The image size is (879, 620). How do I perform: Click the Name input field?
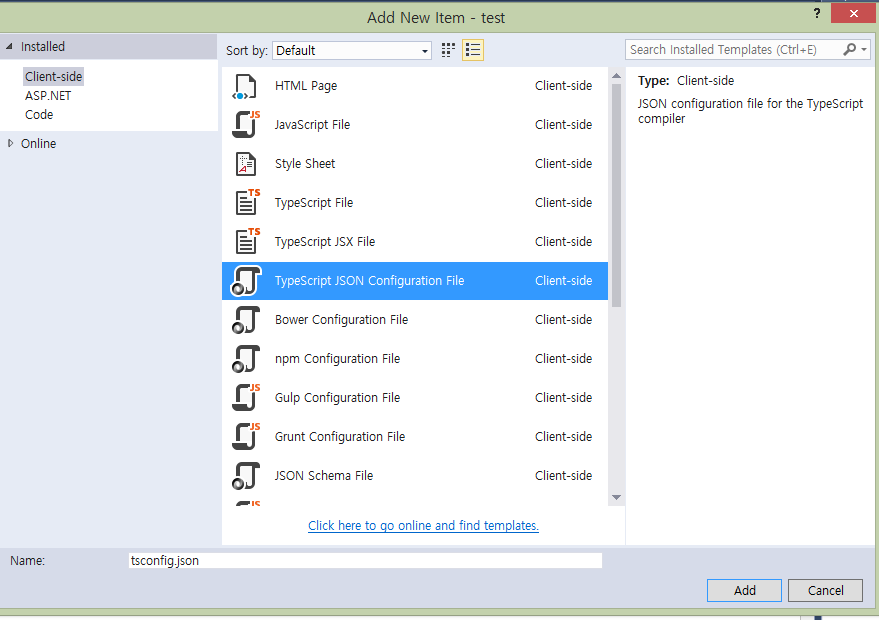(366, 561)
